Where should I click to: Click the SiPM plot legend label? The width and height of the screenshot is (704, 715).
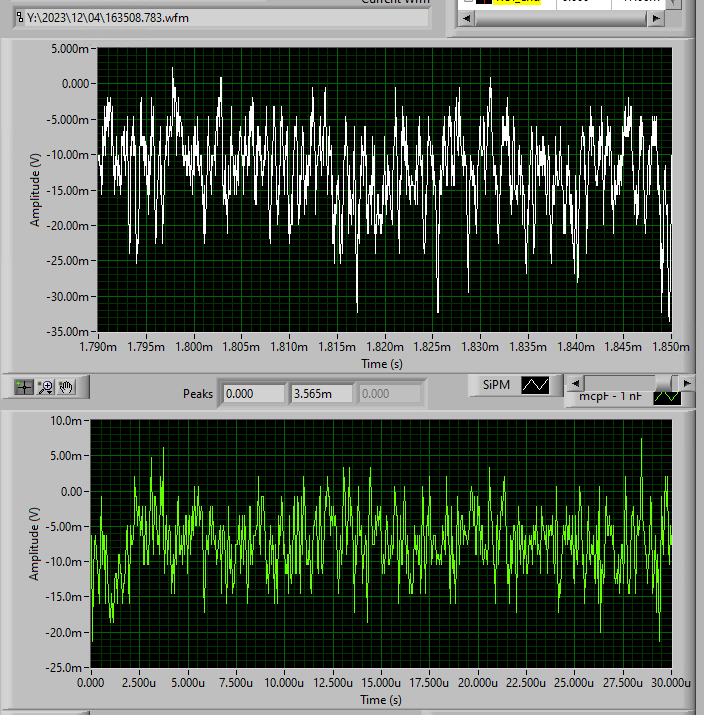(x=496, y=384)
